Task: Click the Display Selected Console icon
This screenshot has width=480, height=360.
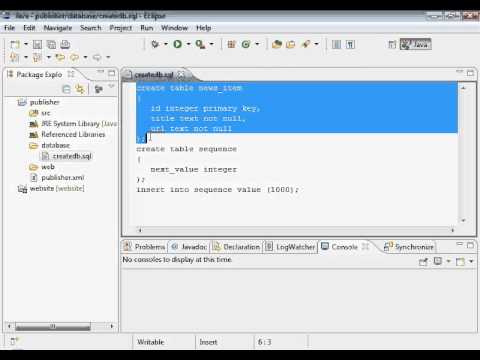Action: [438, 262]
